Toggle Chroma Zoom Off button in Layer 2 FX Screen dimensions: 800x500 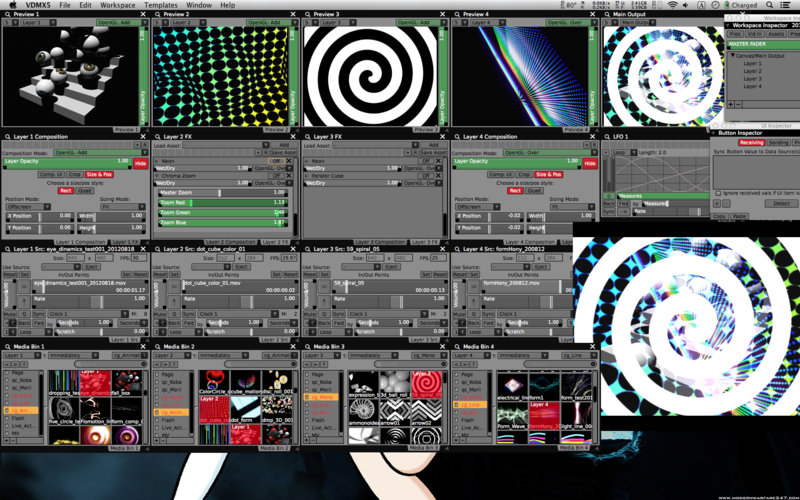tap(277, 176)
